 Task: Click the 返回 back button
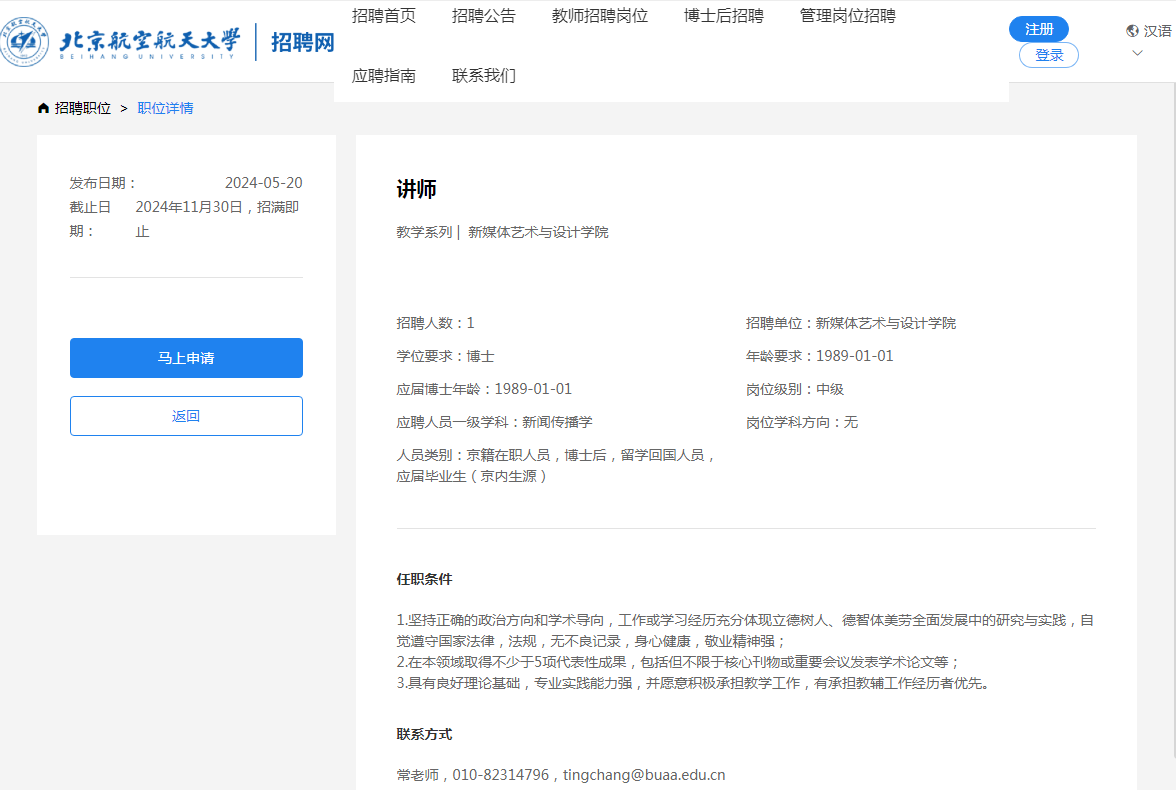pos(186,416)
